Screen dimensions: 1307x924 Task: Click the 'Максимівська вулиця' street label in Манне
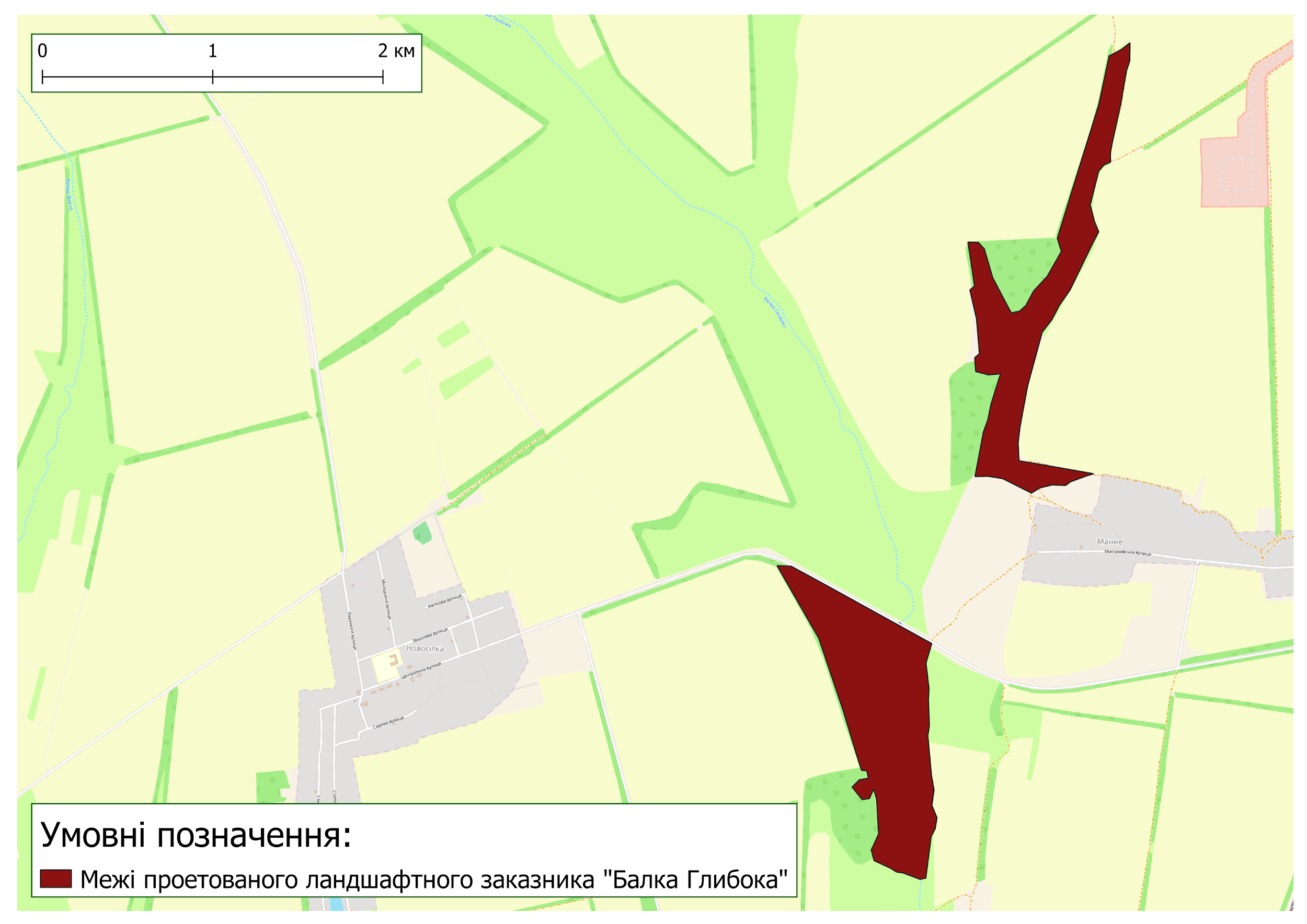coord(1127,552)
